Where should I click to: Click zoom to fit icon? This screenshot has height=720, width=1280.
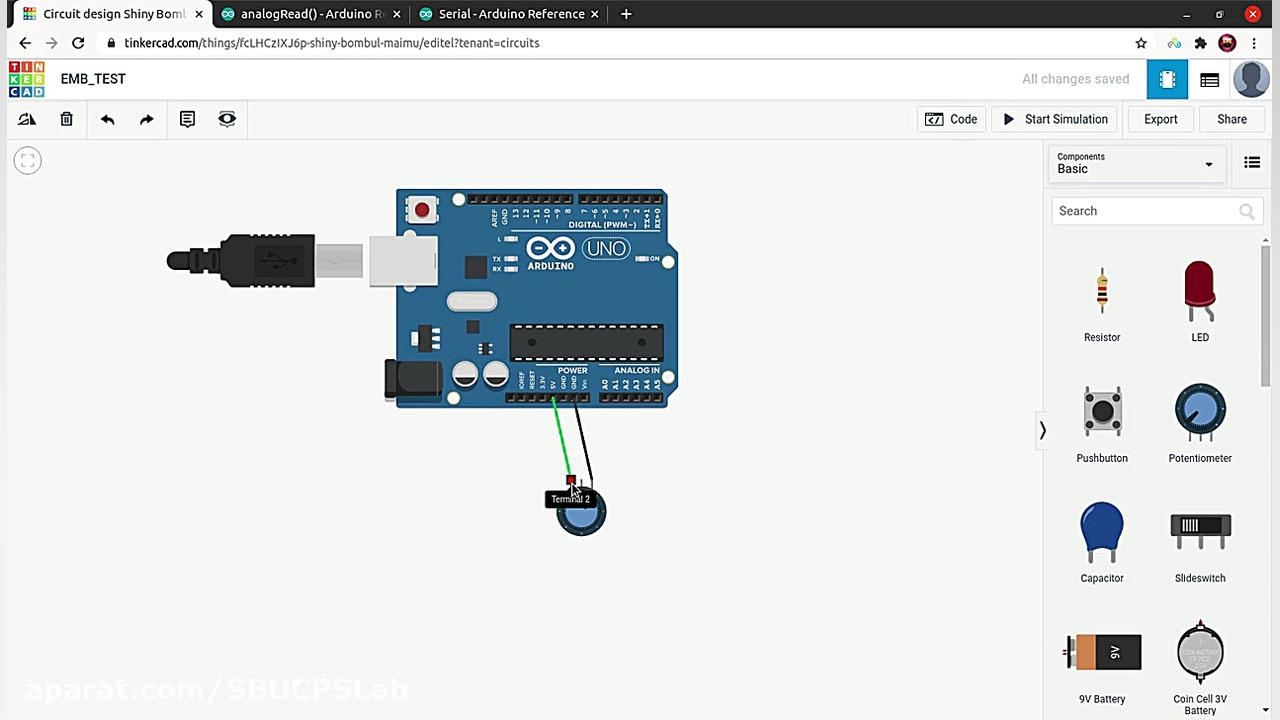click(28, 160)
